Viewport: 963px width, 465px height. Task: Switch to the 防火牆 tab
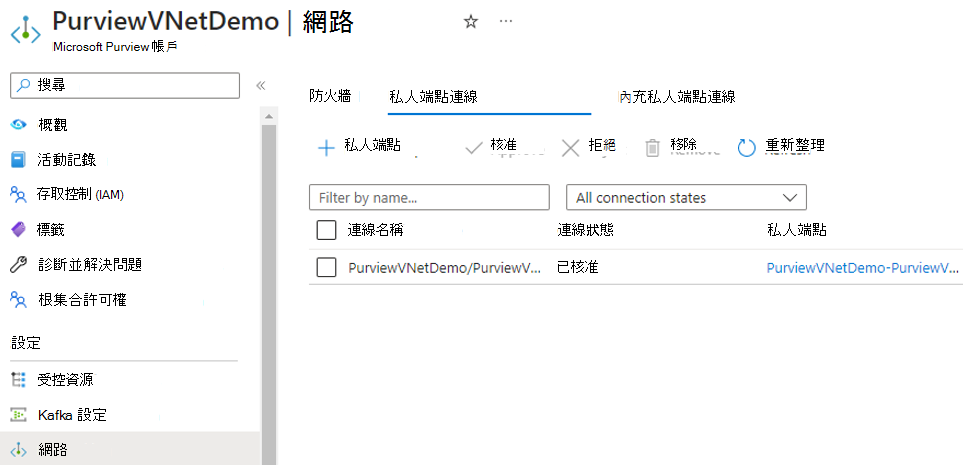pyautogui.click(x=330, y=96)
